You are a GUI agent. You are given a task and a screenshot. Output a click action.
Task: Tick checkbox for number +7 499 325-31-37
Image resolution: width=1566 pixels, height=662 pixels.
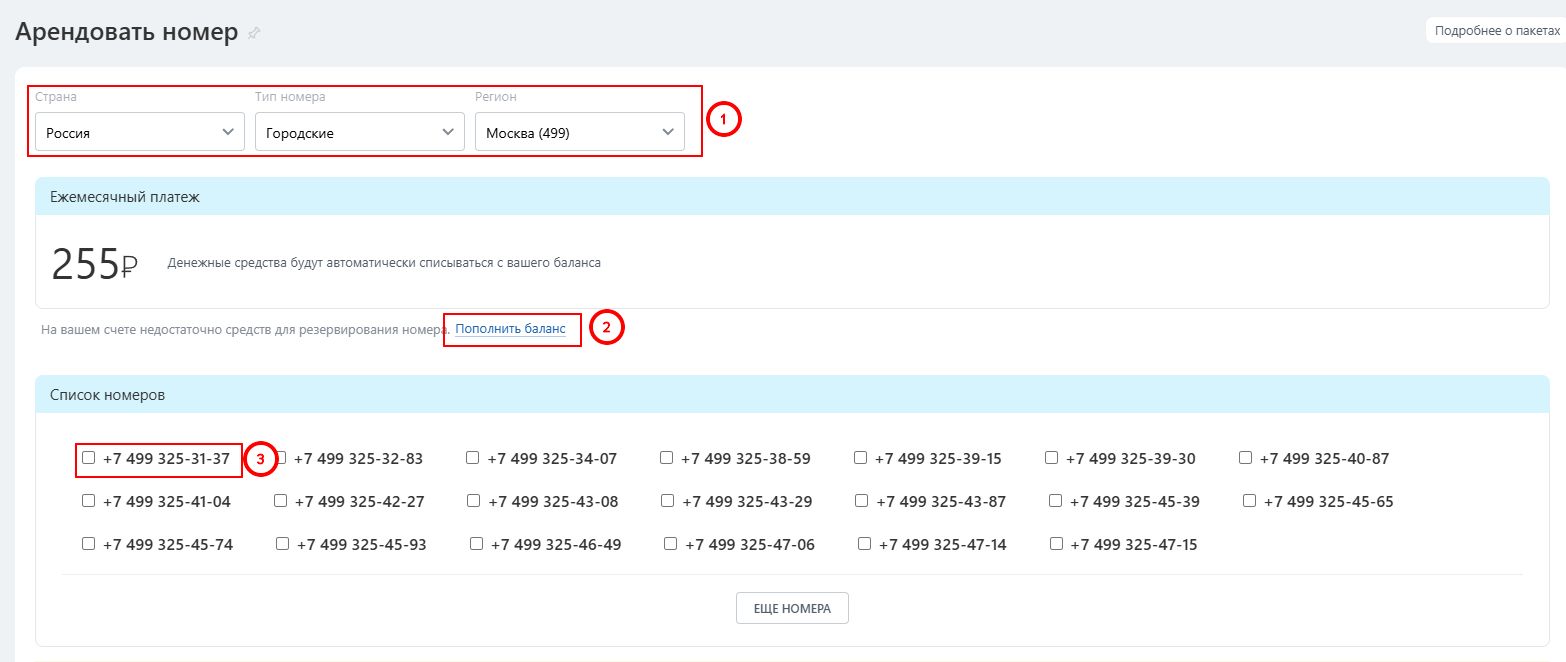(x=89, y=458)
